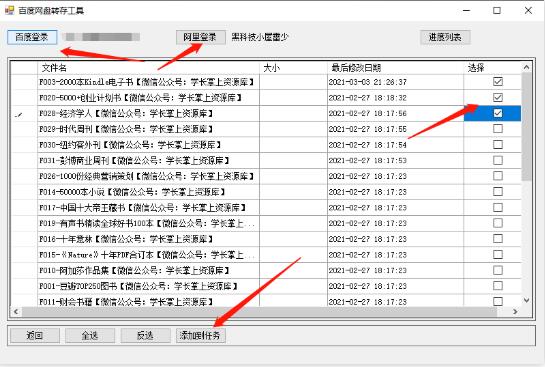Viewport: 545px width, 367px height.
Task: Check the F030-纽约客外刊 checkbox
Action: (498, 145)
